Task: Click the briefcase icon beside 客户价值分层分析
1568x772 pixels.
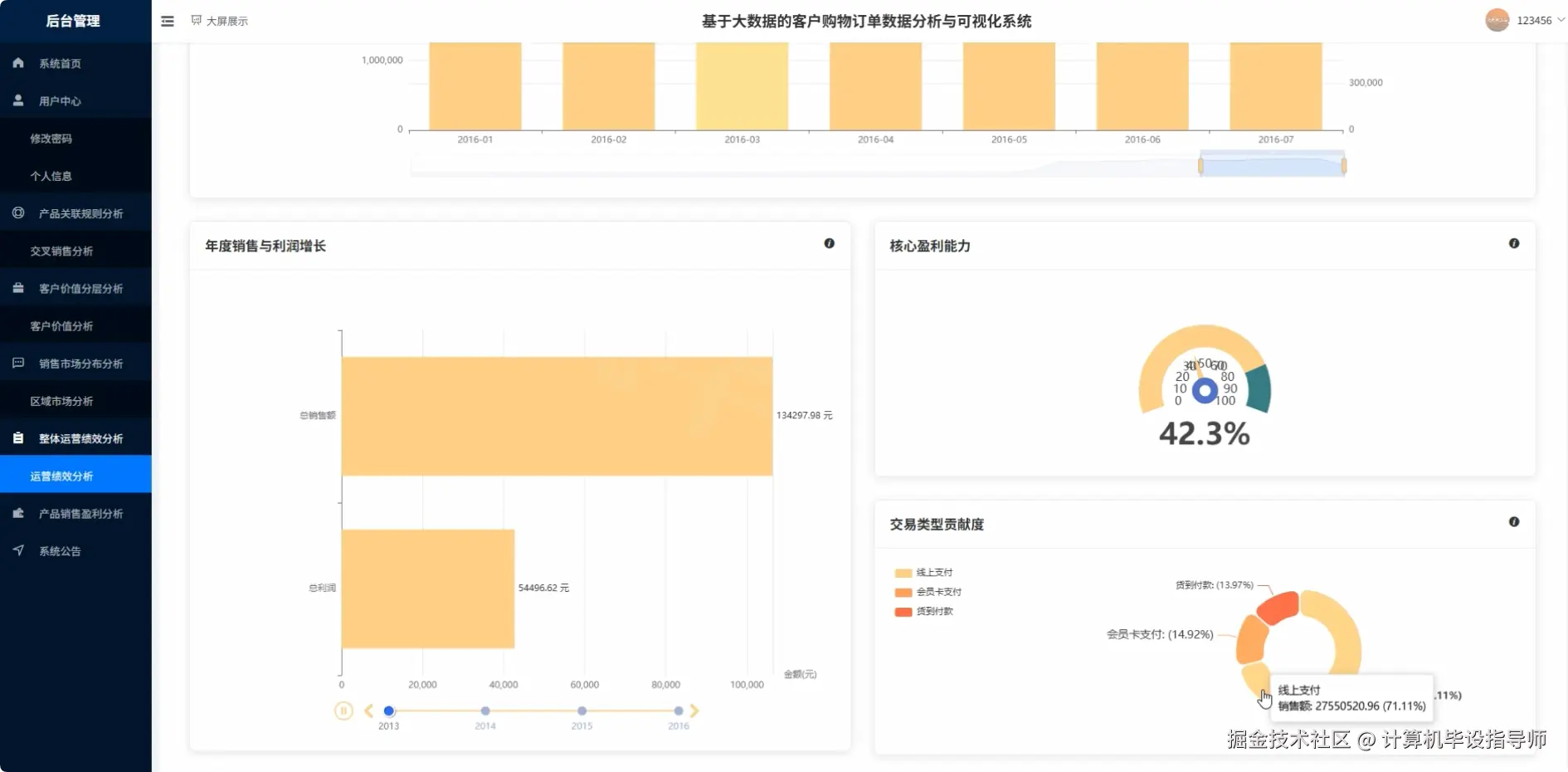Action: pos(18,288)
